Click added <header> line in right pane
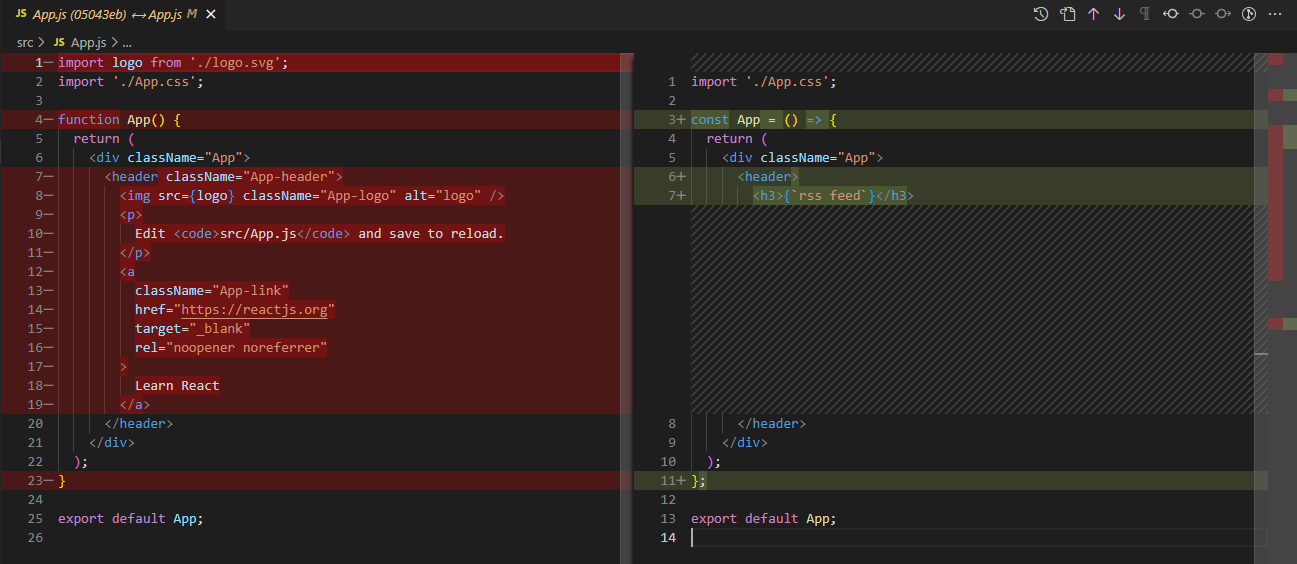Viewport: 1297px width, 564px height. tap(768, 176)
